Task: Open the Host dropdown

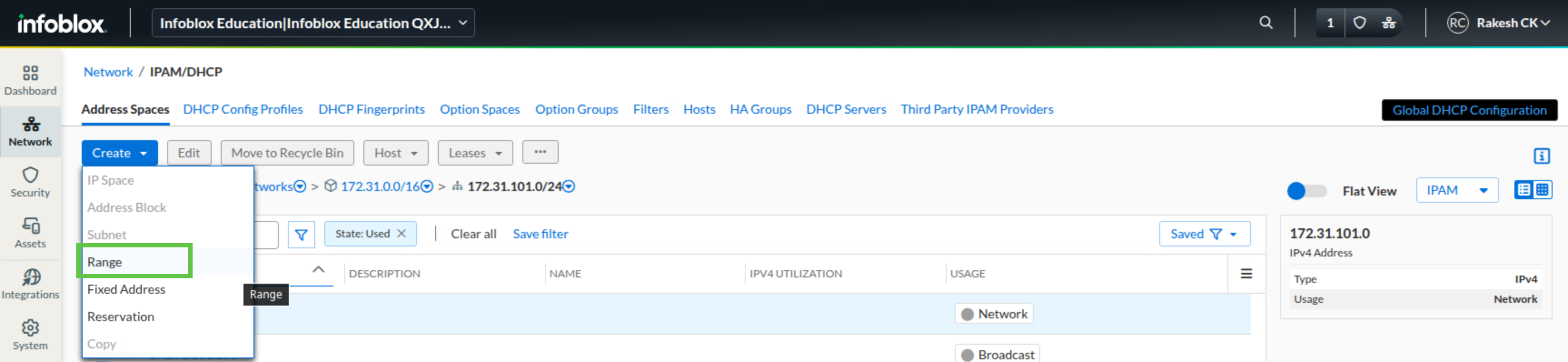Action: tap(396, 153)
